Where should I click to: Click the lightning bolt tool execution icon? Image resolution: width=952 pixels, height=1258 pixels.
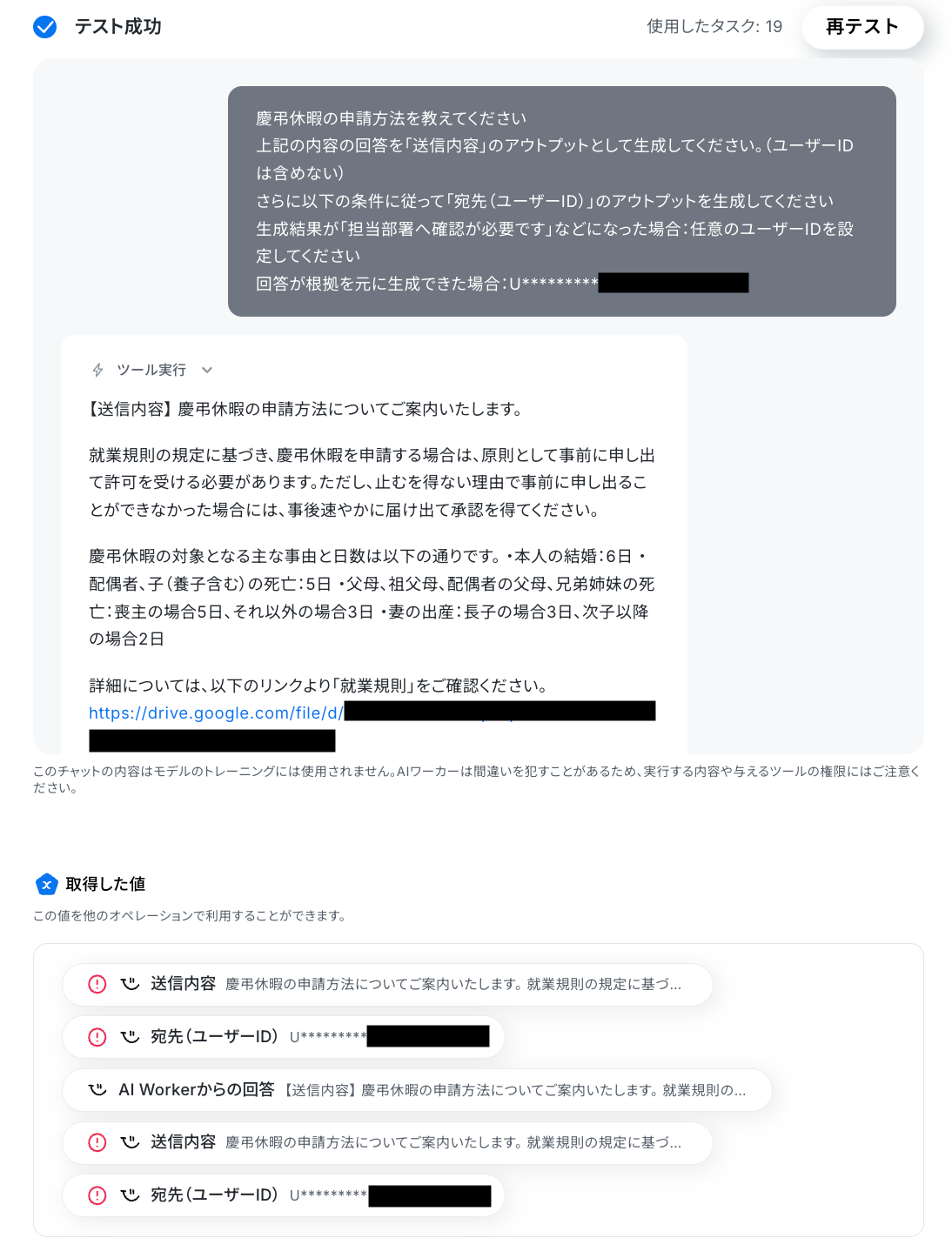pyautogui.click(x=98, y=370)
